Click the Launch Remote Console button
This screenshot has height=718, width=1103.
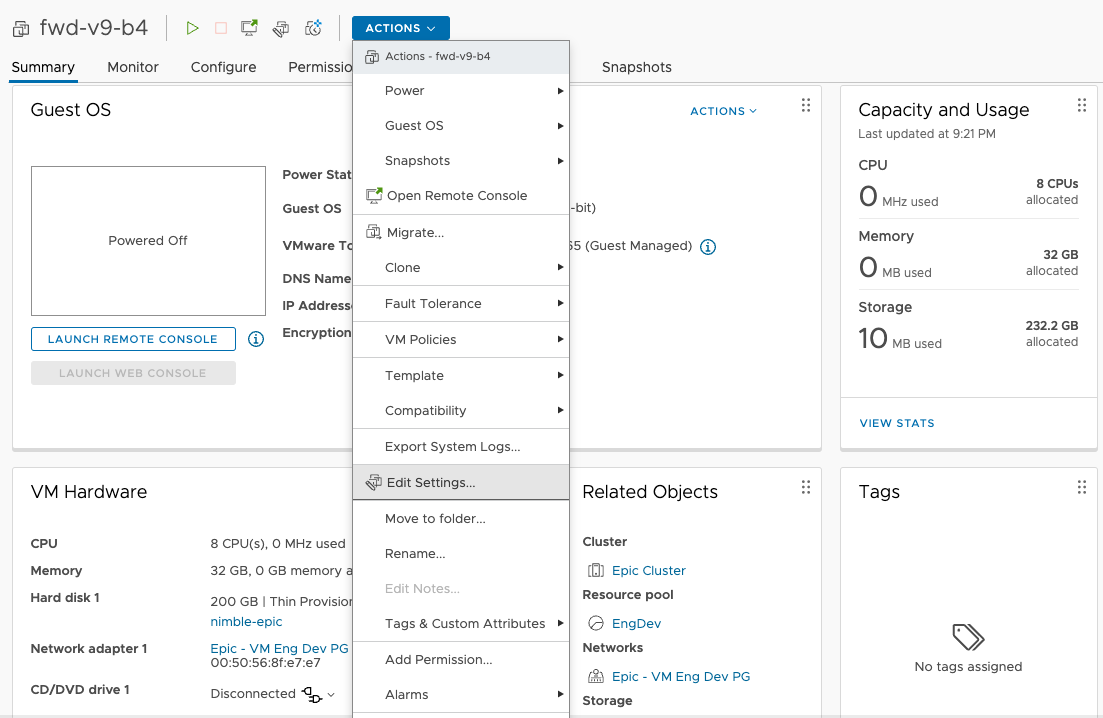coord(133,339)
